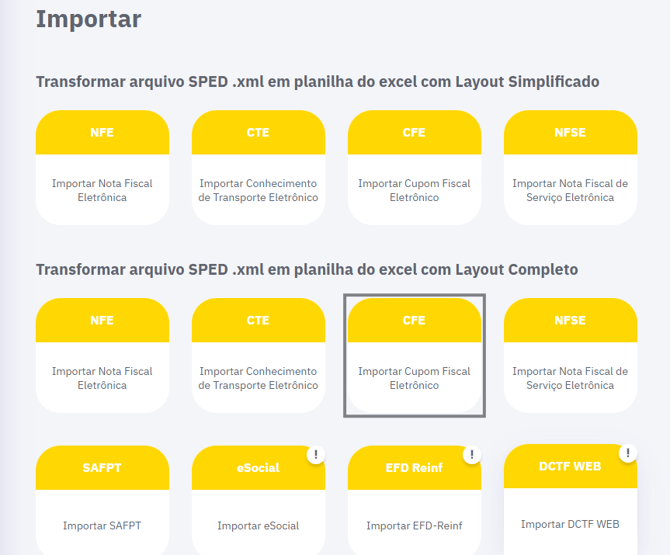The image size is (670, 555).
Task: Click the highlighted CFE card in Layout Completo
Action: click(x=414, y=355)
